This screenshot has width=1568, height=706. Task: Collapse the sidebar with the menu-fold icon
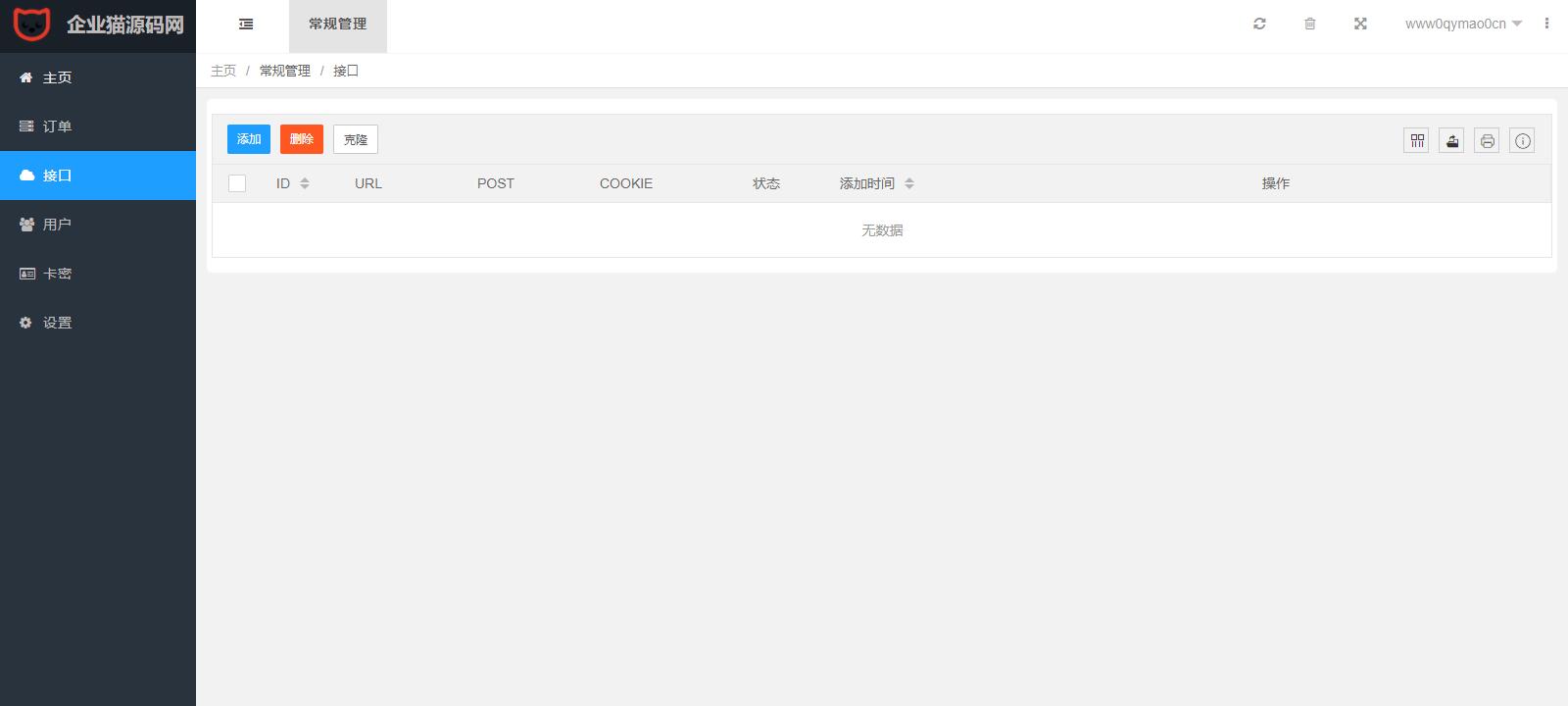pyautogui.click(x=246, y=25)
